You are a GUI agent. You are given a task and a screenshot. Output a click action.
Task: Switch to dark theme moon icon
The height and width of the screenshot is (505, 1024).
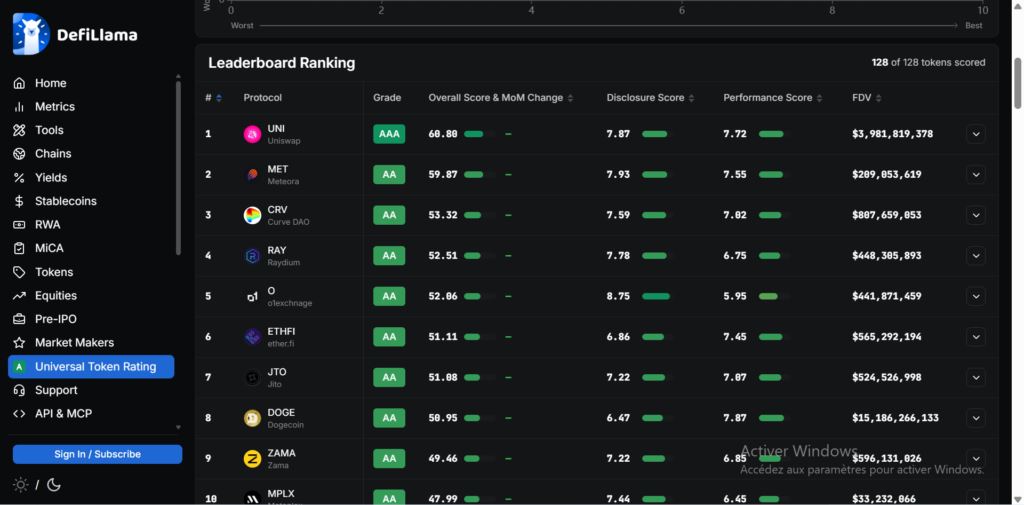pyautogui.click(x=54, y=485)
